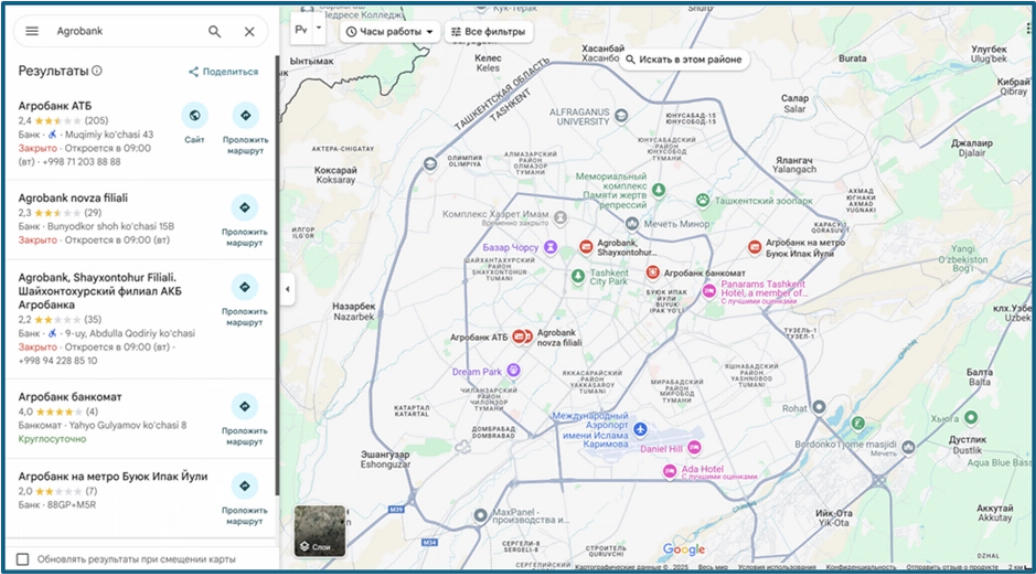Click the Ташкентский зоопарк marker
This screenshot has width=1036, height=574.
pos(703,199)
